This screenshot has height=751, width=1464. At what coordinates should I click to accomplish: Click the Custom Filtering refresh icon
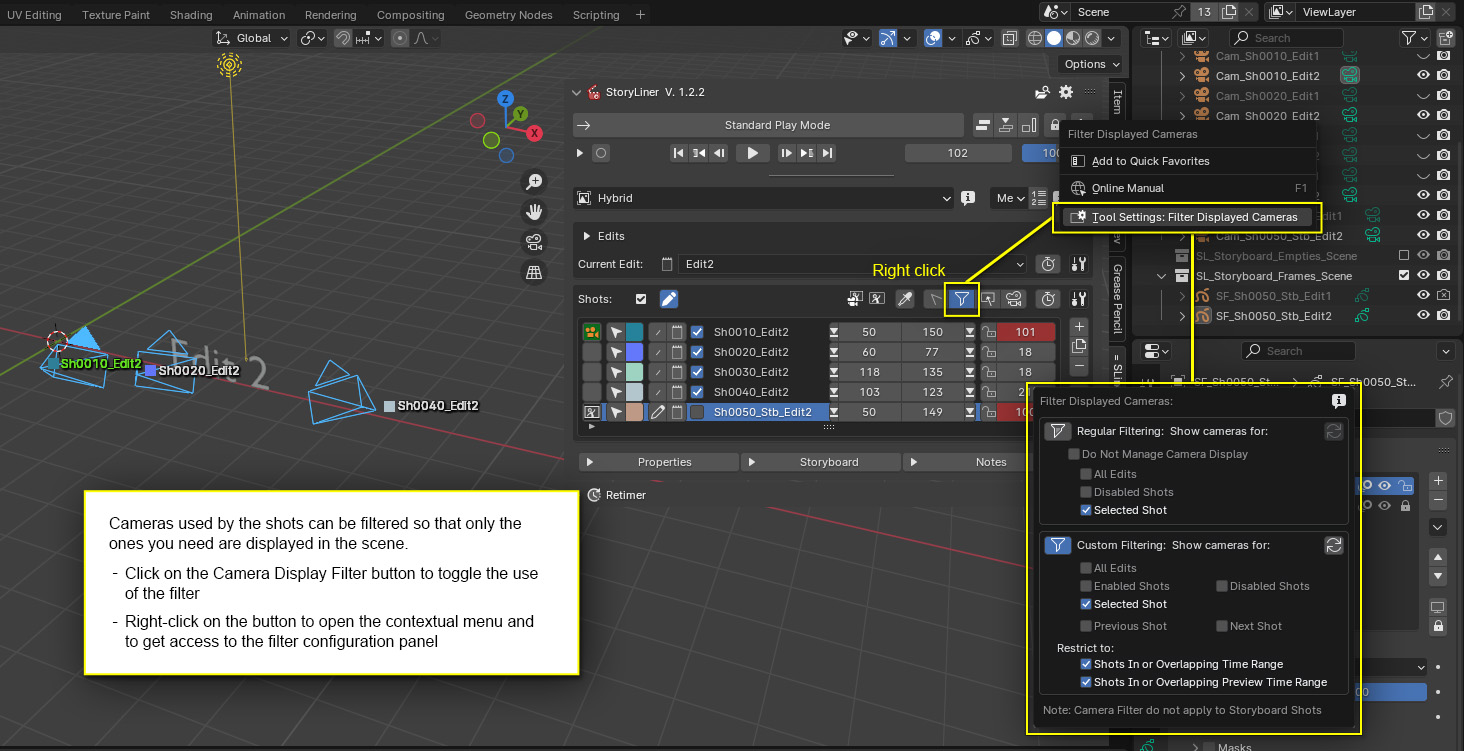1332,545
